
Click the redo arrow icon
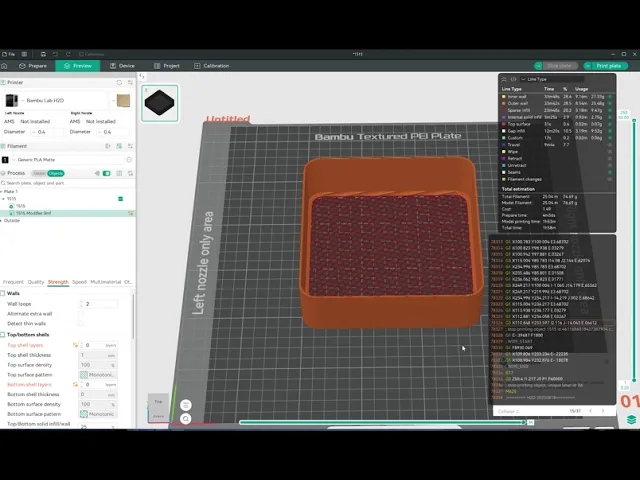click(68, 54)
